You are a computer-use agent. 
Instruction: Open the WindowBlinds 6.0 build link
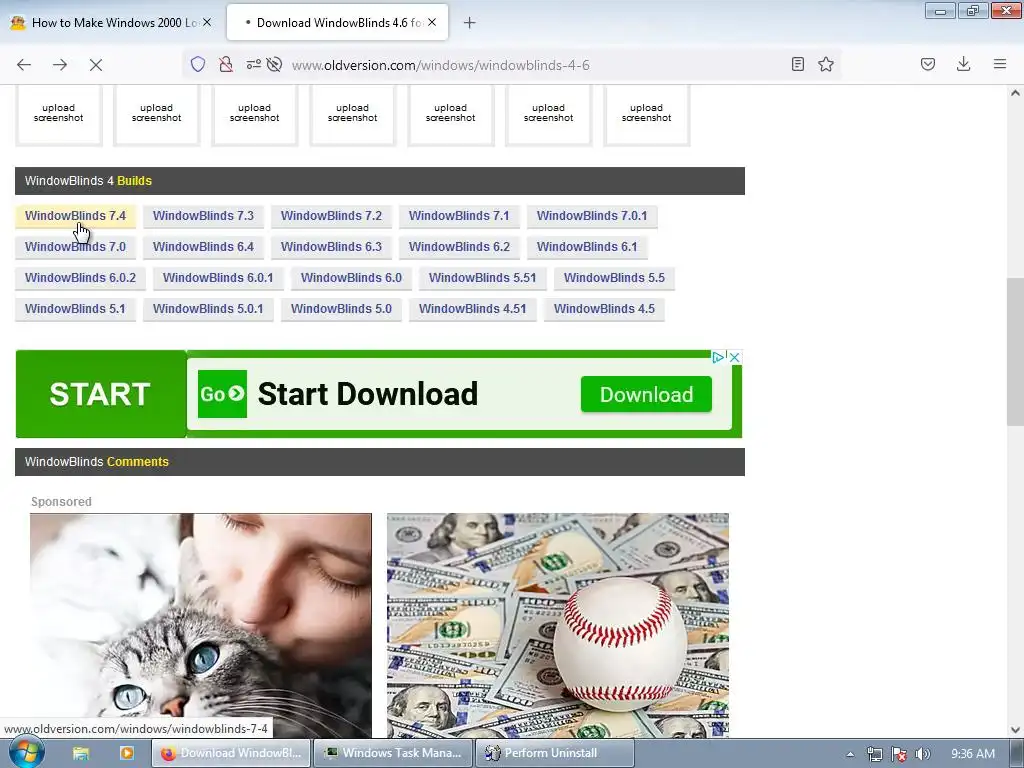pos(351,278)
